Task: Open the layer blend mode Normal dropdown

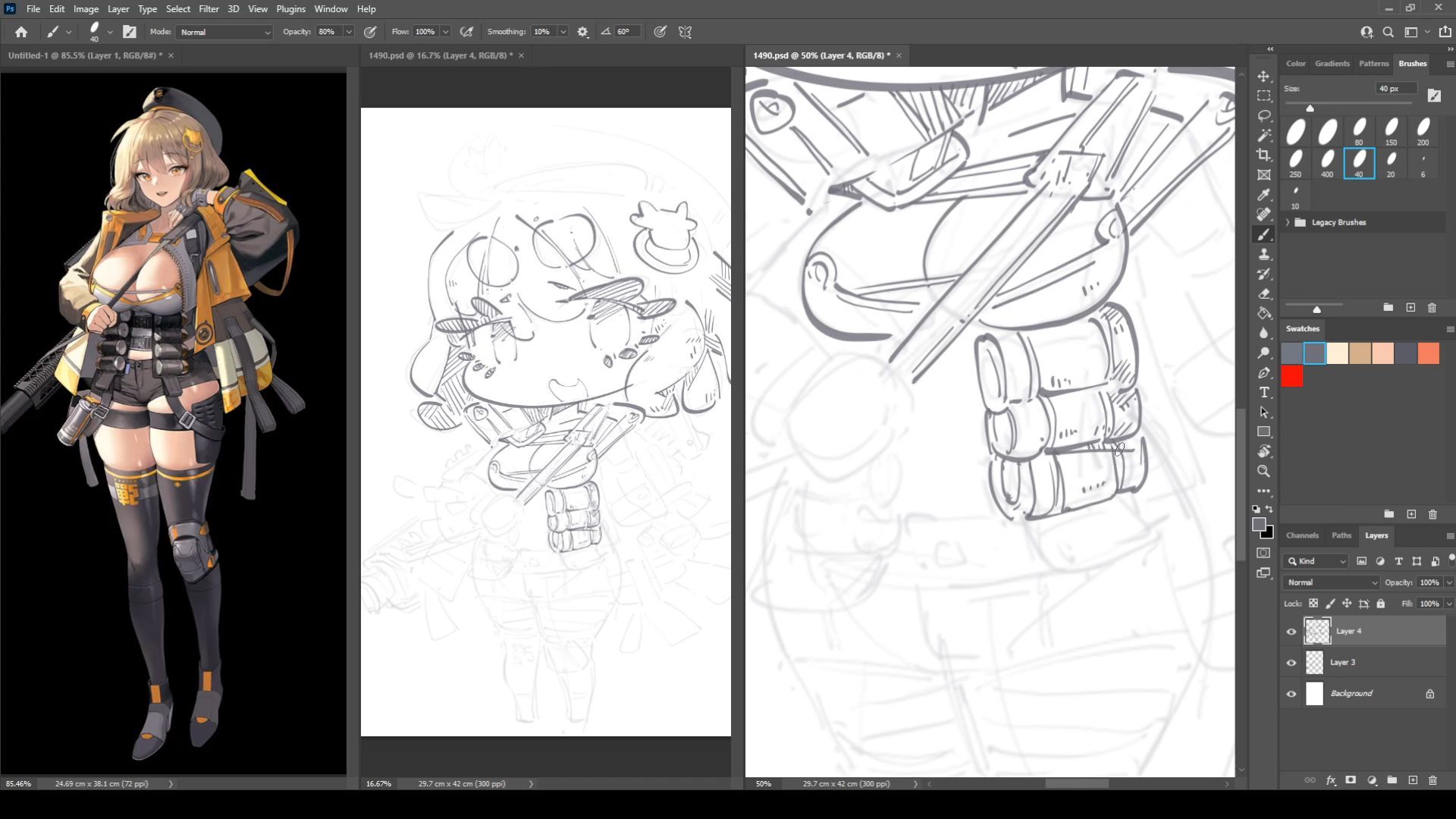Action: (x=1332, y=582)
